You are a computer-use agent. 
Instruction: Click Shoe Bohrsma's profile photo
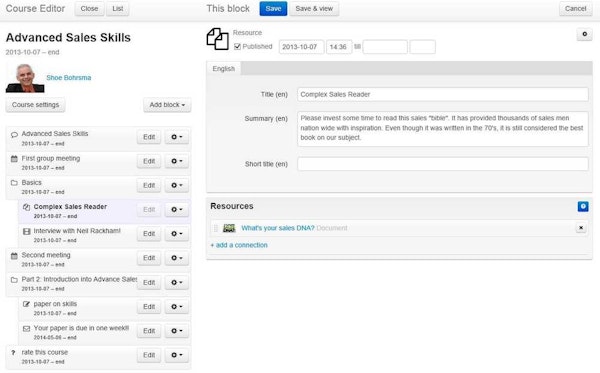(x=25, y=78)
